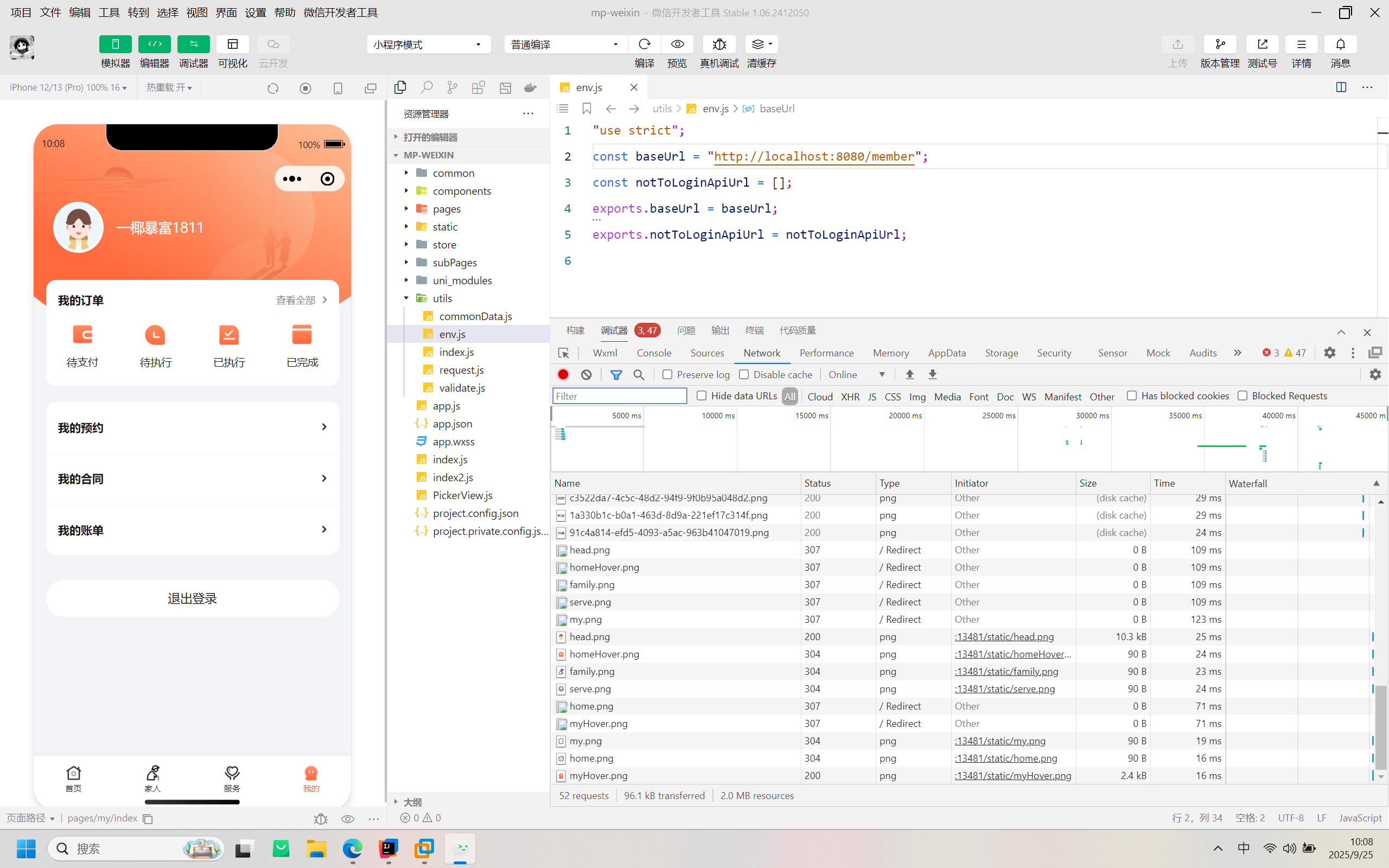Switch to the Console tab
This screenshot has width=1389, height=868.
click(654, 353)
